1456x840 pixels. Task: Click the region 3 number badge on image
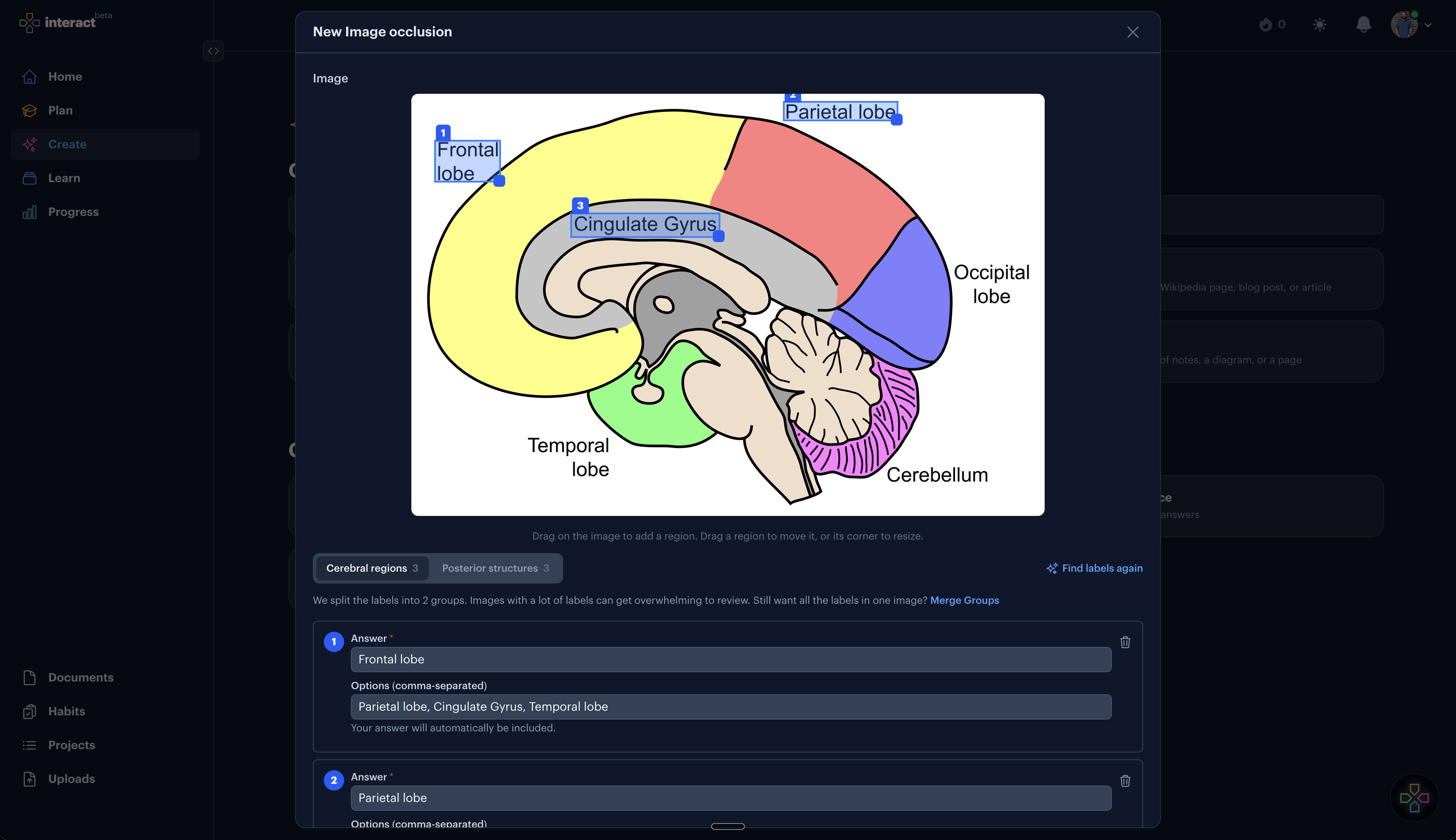[x=580, y=205]
